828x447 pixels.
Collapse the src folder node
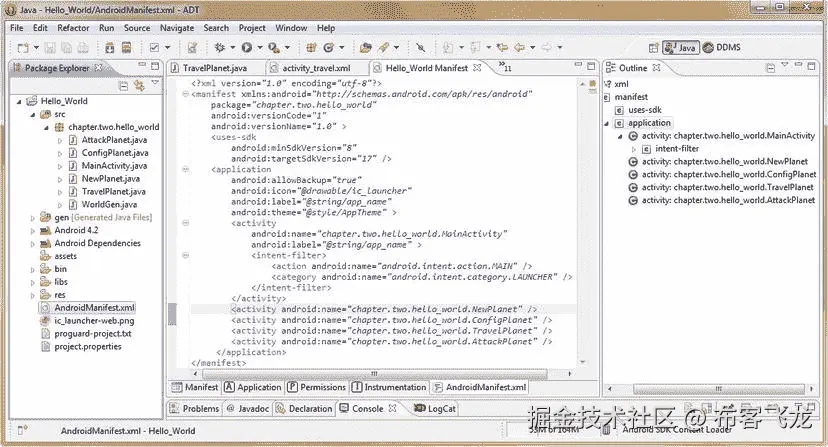pyautogui.click(x=33, y=114)
